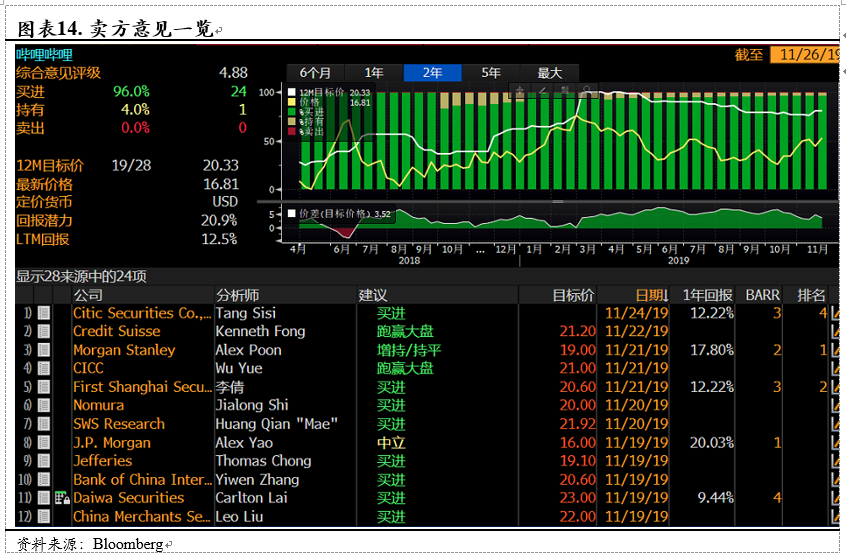Open the report icon for China Merchants Securities
Viewport: 846px width, 557px height.
44,517
